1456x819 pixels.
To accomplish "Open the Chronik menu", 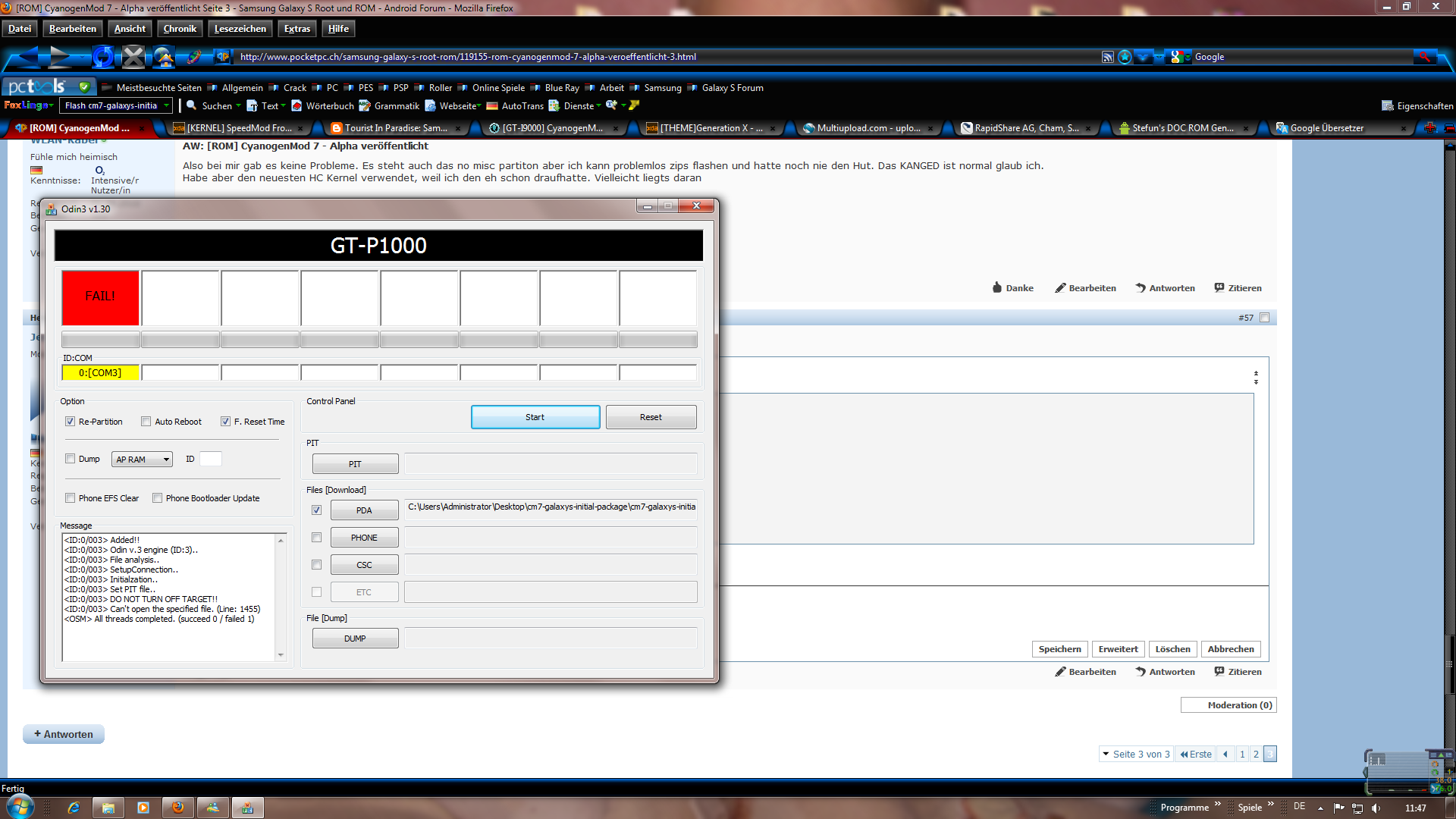I will click(180, 29).
